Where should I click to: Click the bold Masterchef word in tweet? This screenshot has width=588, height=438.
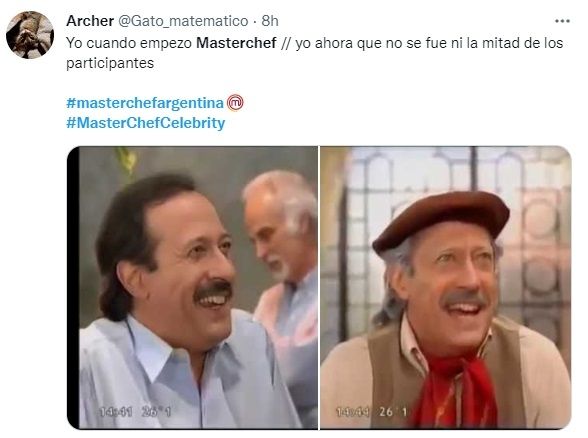click(x=236, y=43)
